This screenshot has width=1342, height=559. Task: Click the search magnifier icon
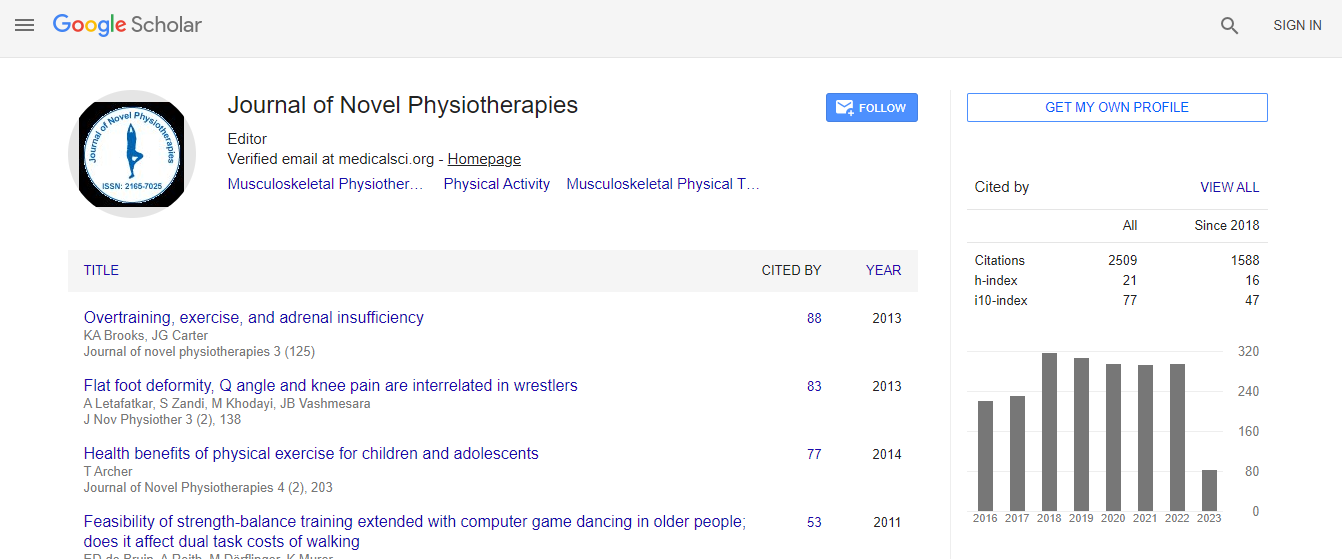1229,26
